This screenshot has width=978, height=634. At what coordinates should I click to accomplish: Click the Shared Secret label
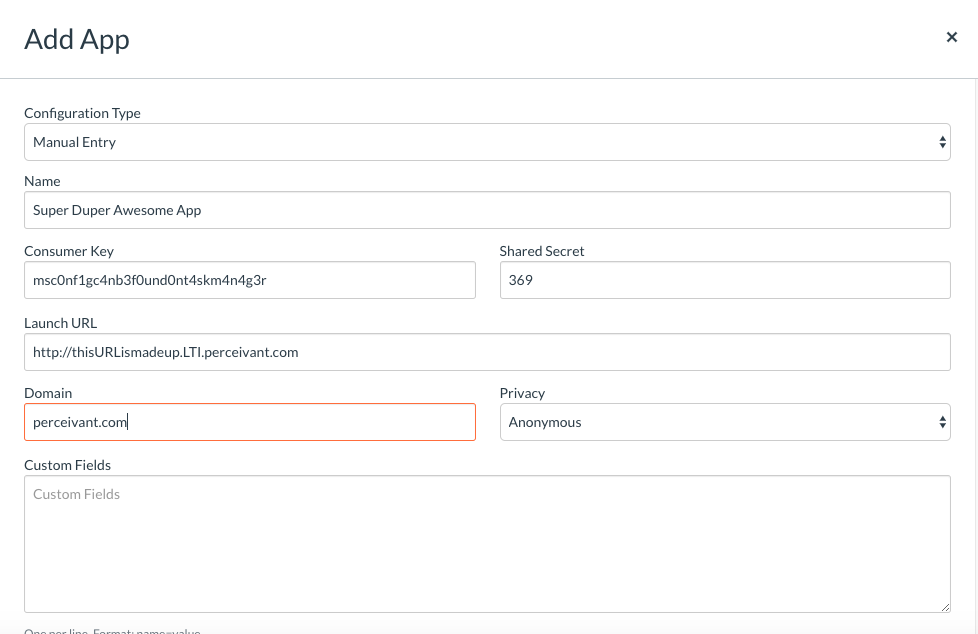click(x=541, y=251)
